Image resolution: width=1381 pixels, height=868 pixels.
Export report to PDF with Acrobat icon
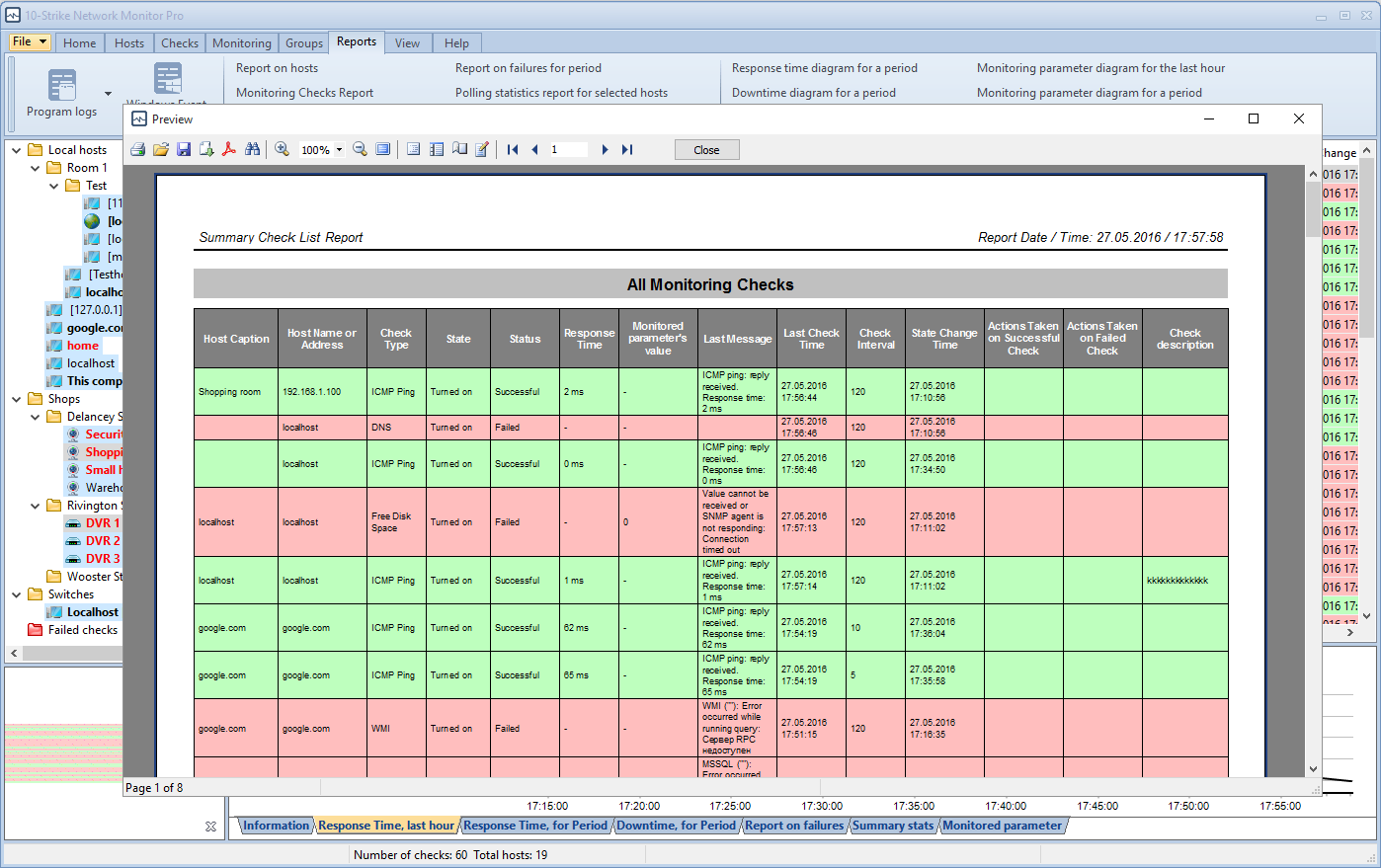tap(229, 149)
